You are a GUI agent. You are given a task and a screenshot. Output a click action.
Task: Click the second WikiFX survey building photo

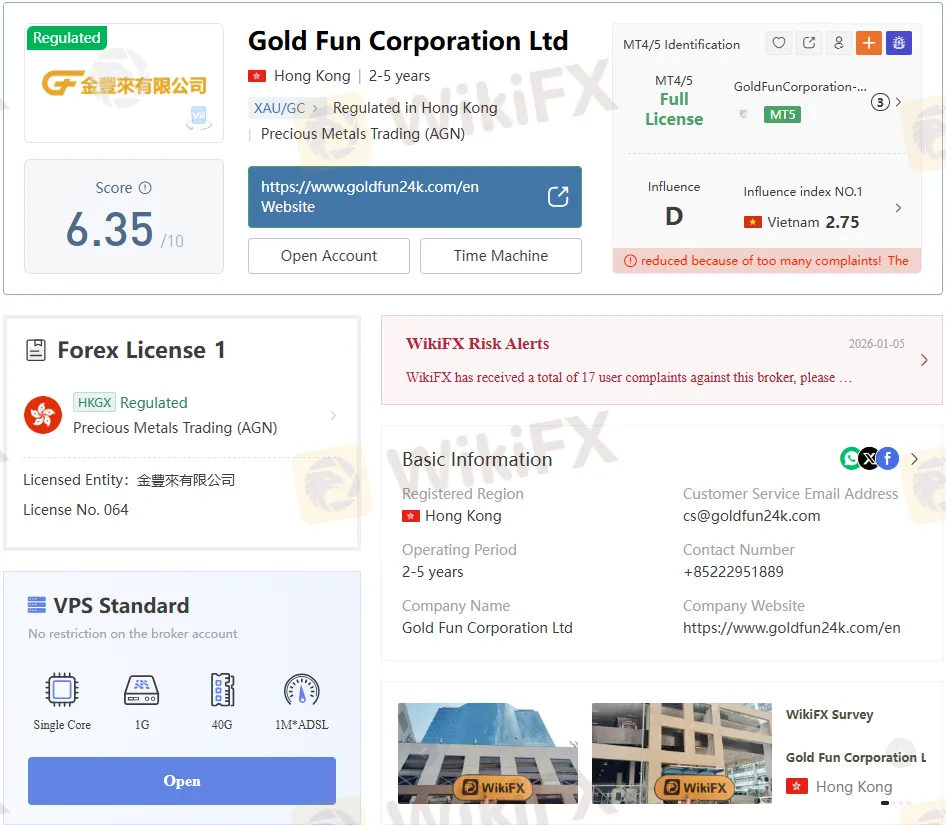682,753
